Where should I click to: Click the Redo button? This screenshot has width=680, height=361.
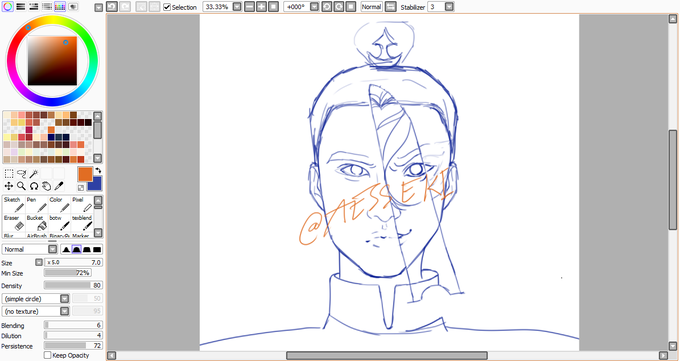coord(125,7)
